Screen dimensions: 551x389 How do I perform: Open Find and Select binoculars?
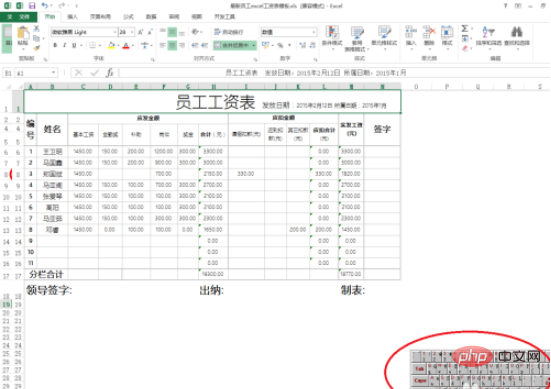(517, 36)
